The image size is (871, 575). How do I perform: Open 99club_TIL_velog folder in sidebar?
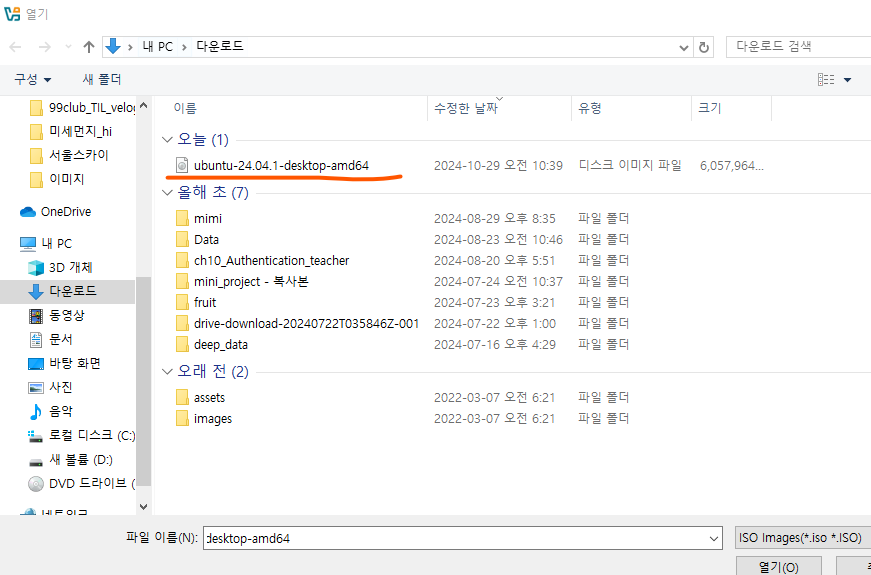82,108
